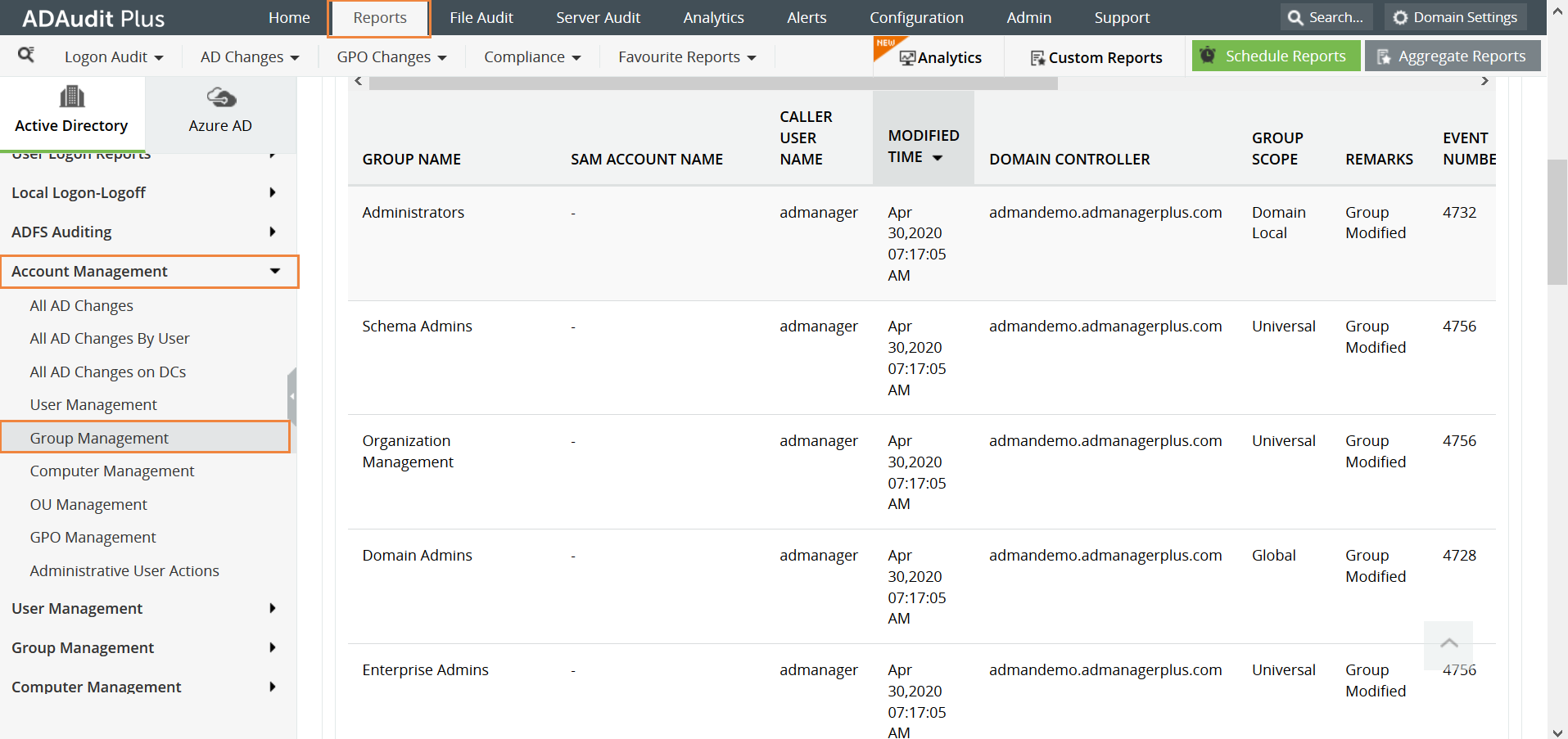
Task: Click the Enterprise Admins group name cell
Action: (x=425, y=669)
